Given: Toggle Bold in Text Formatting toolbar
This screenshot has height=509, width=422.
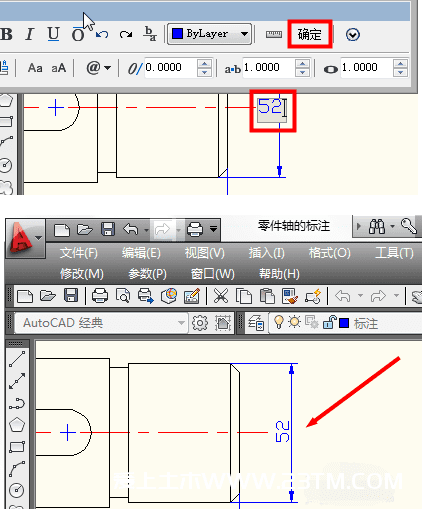Looking at the screenshot, I should click(6, 34).
